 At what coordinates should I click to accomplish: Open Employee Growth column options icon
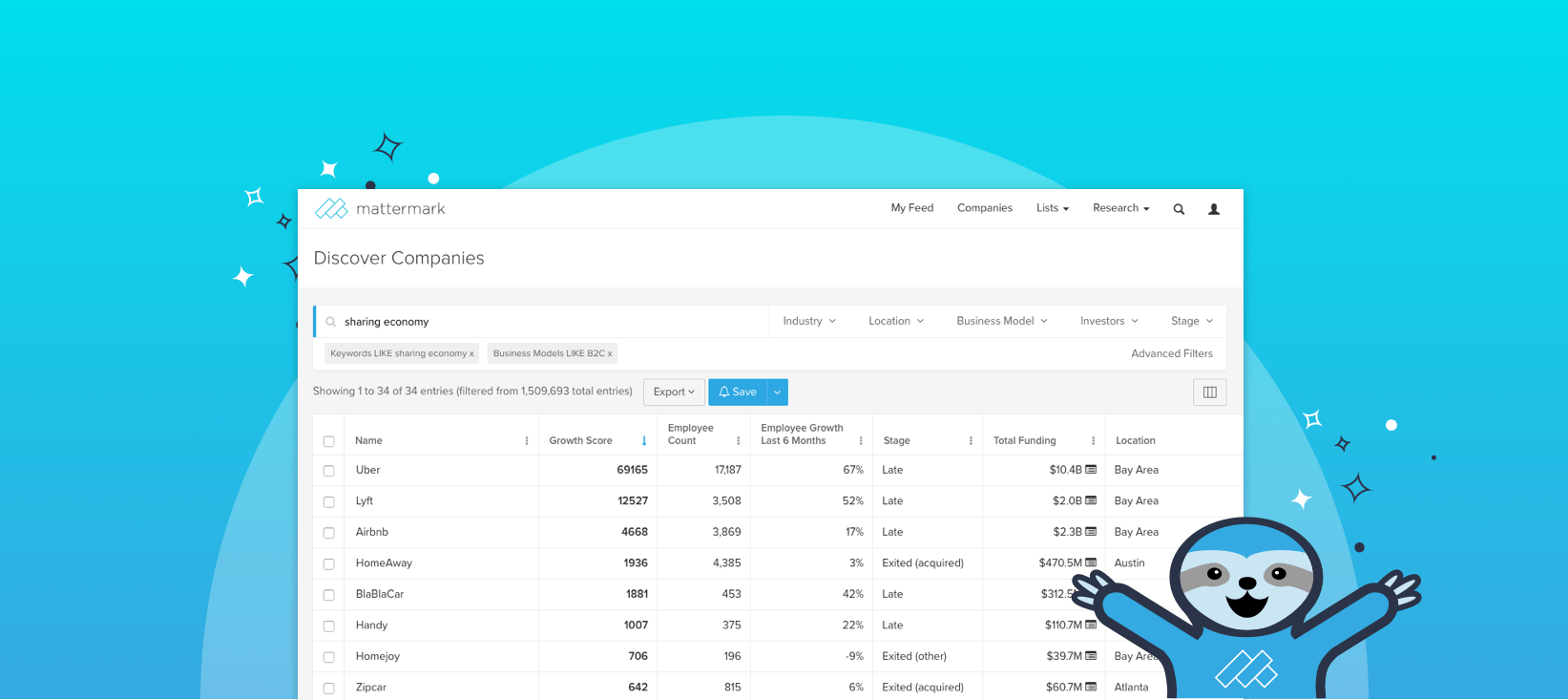click(x=861, y=441)
